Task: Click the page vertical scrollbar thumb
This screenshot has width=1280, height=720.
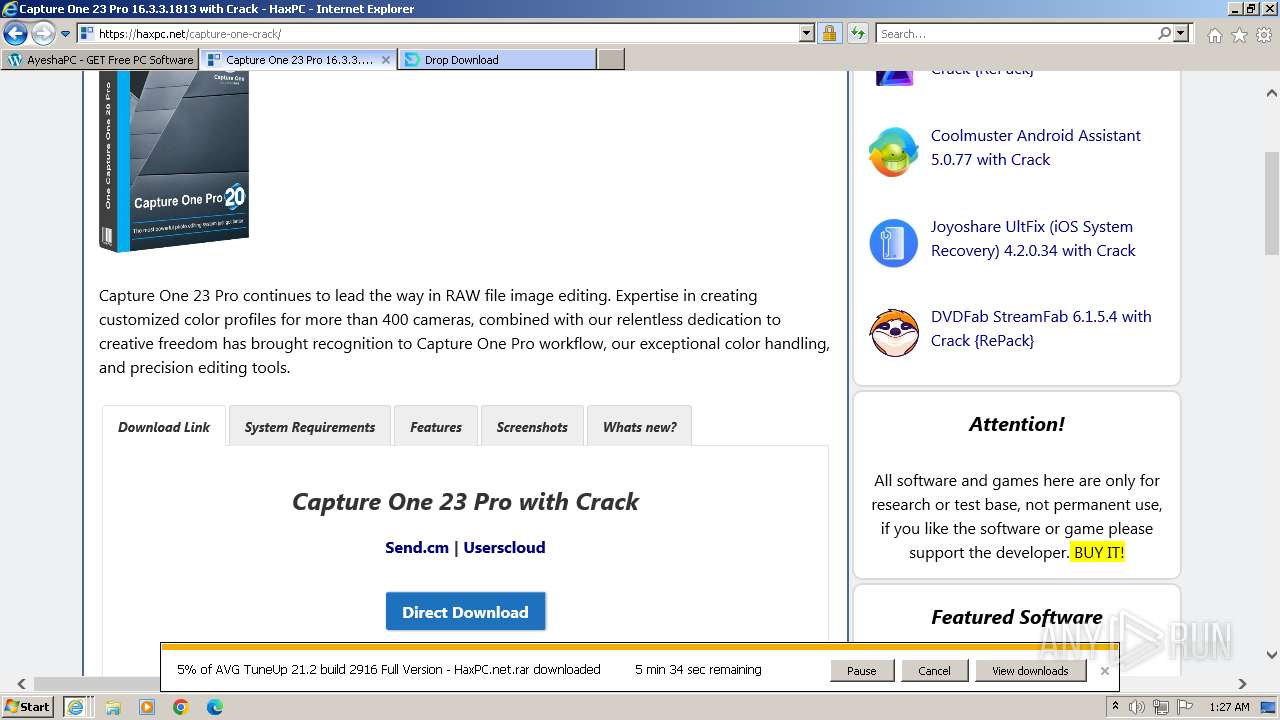Action: coord(1271,204)
